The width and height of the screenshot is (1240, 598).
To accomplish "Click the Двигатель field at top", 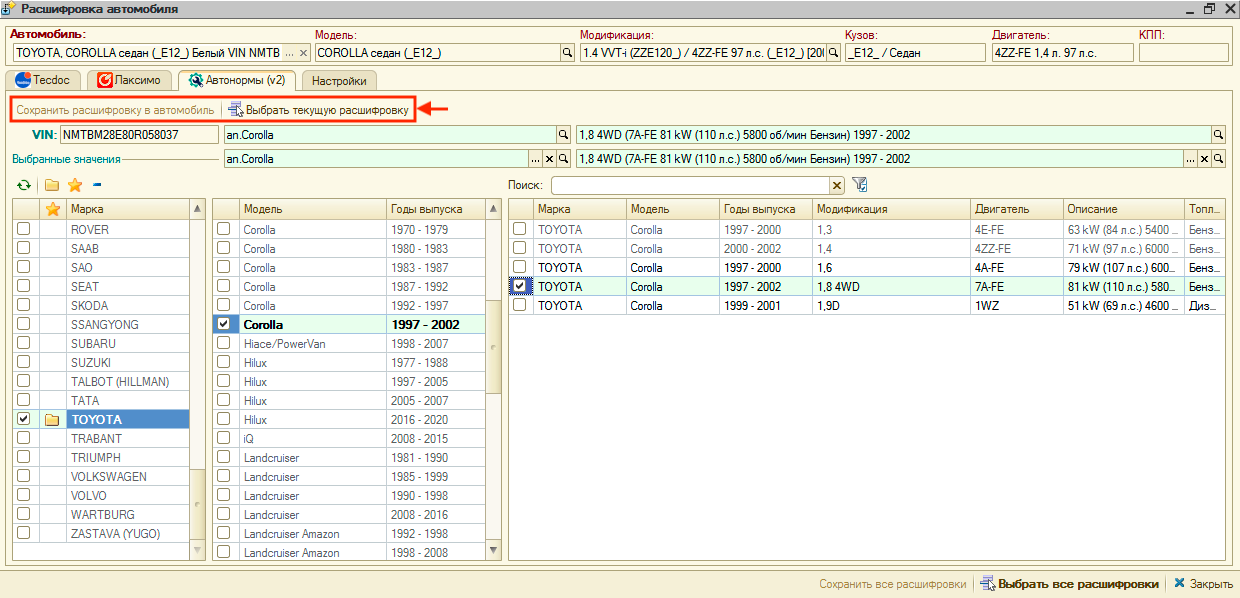I will pyautogui.click(x=1062, y=52).
